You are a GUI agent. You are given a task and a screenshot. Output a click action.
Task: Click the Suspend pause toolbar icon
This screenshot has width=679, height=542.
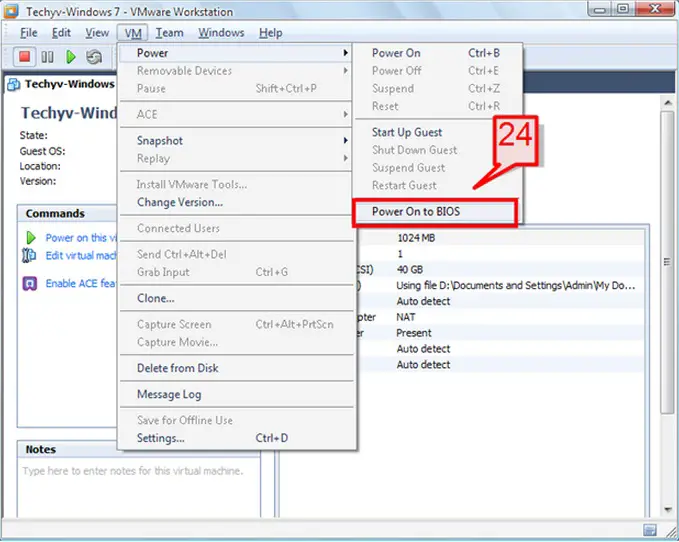coord(47,57)
